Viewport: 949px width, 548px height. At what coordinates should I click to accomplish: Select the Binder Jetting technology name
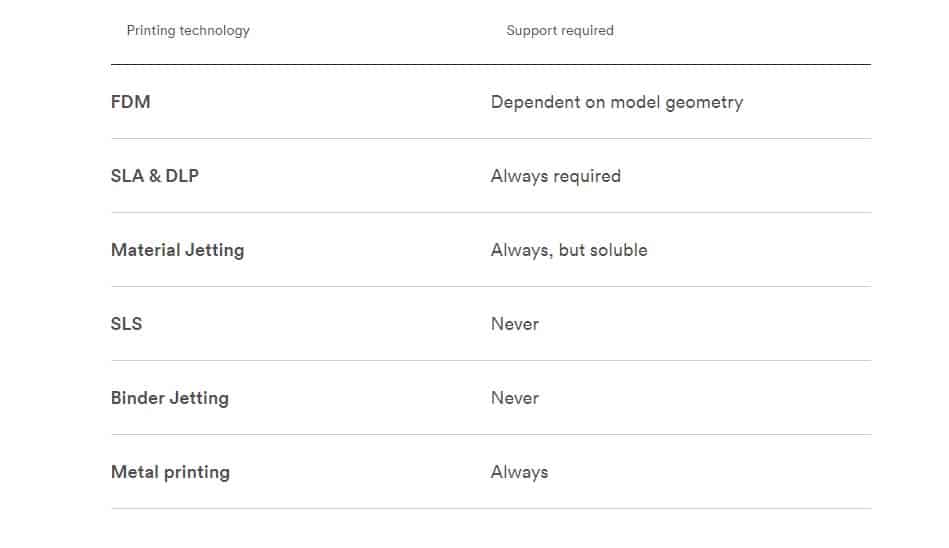169,398
